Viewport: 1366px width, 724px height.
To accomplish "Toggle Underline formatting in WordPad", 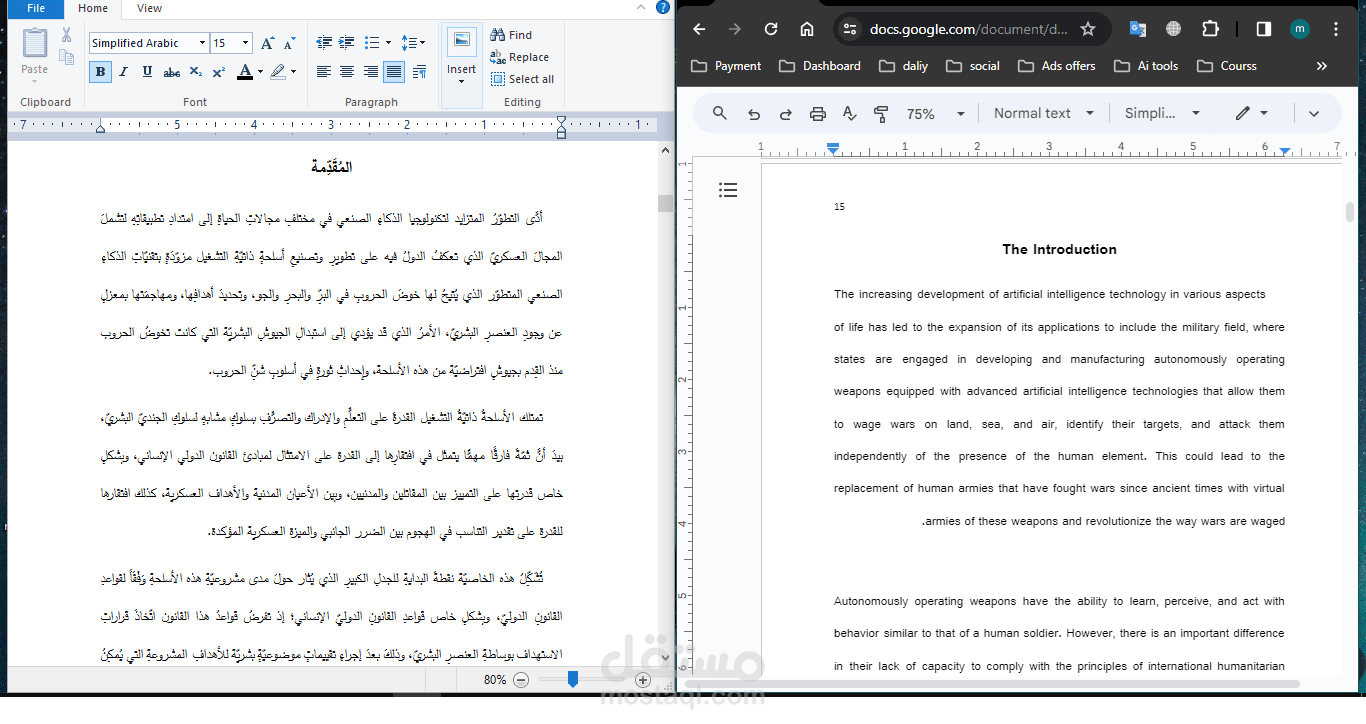I will (x=148, y=72).
